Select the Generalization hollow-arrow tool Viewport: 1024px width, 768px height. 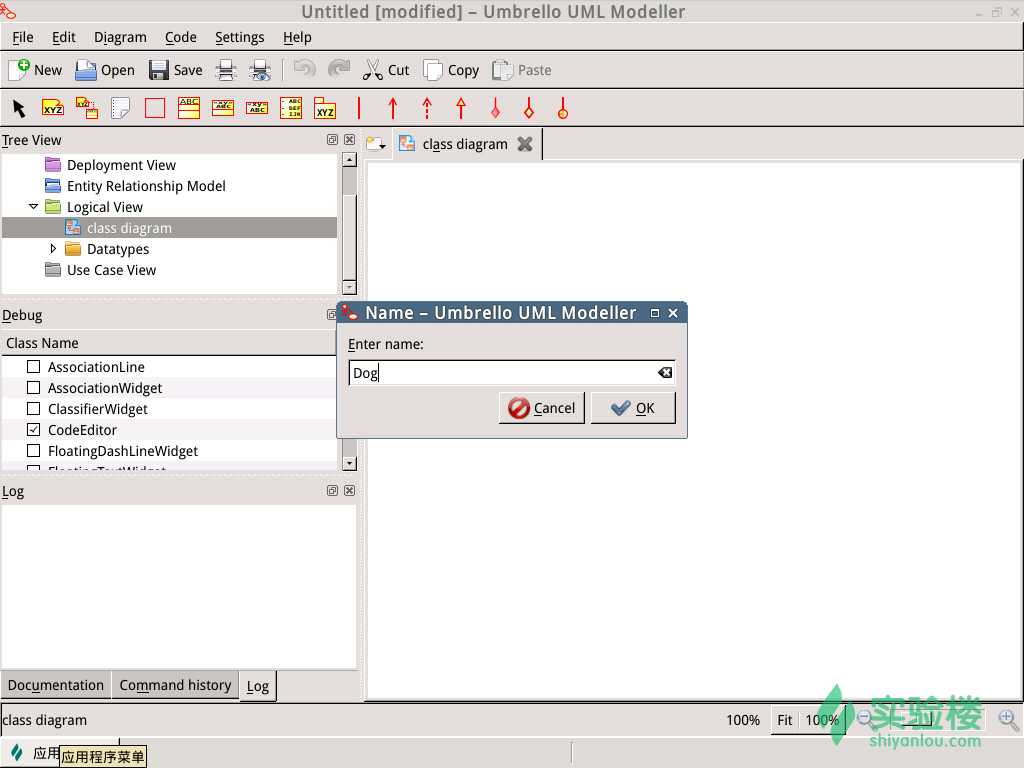pyautogui.click(x=461, y=108)
